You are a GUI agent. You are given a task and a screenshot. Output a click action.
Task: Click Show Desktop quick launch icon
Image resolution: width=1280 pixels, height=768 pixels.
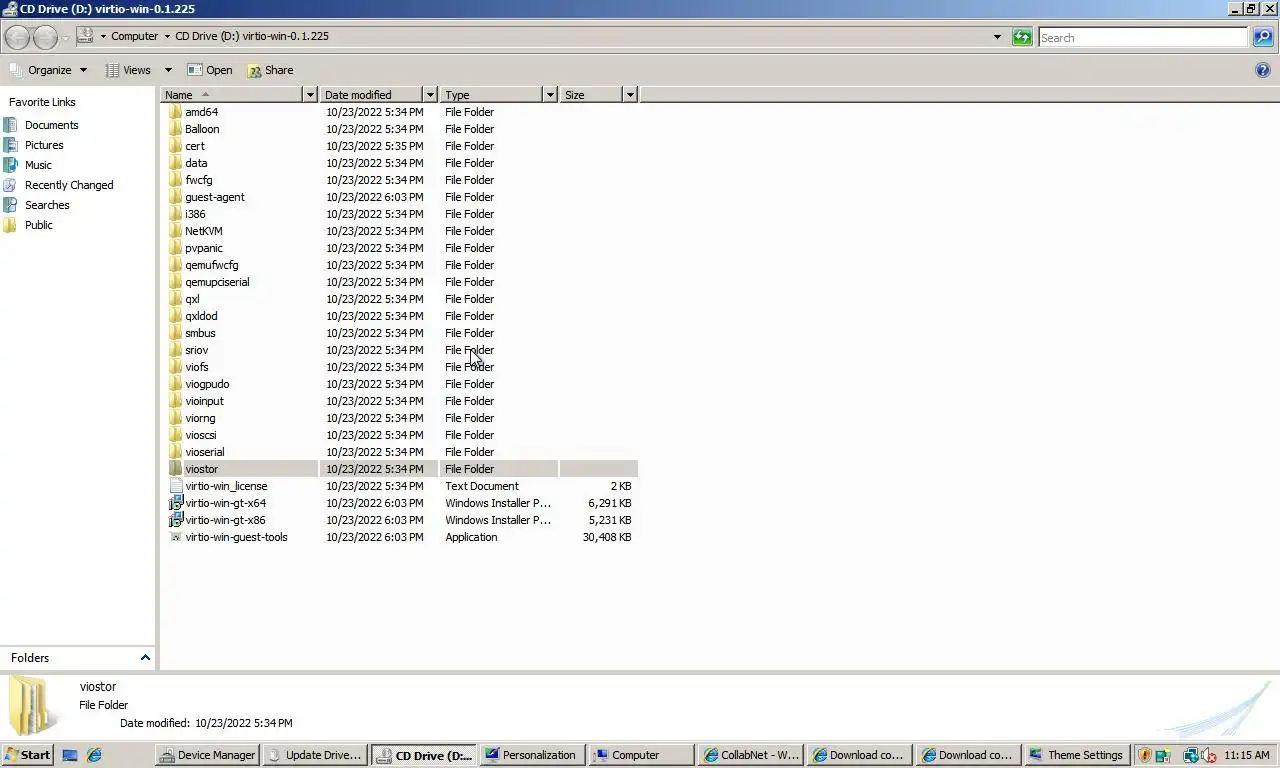pyautogui.click(x=70, y=755)
